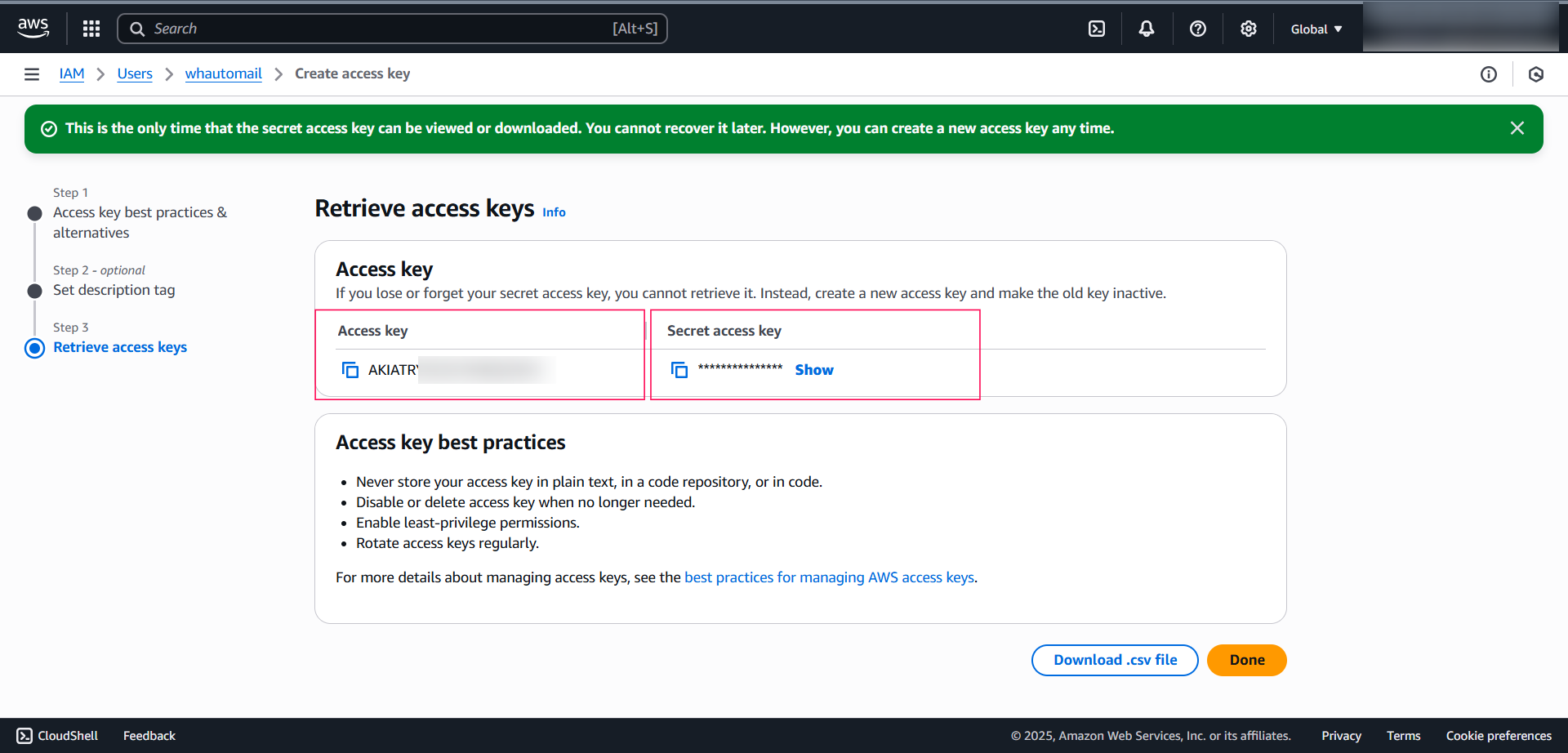Open the AWS services grid menu

pyautogui.click(x=91, y=28)
